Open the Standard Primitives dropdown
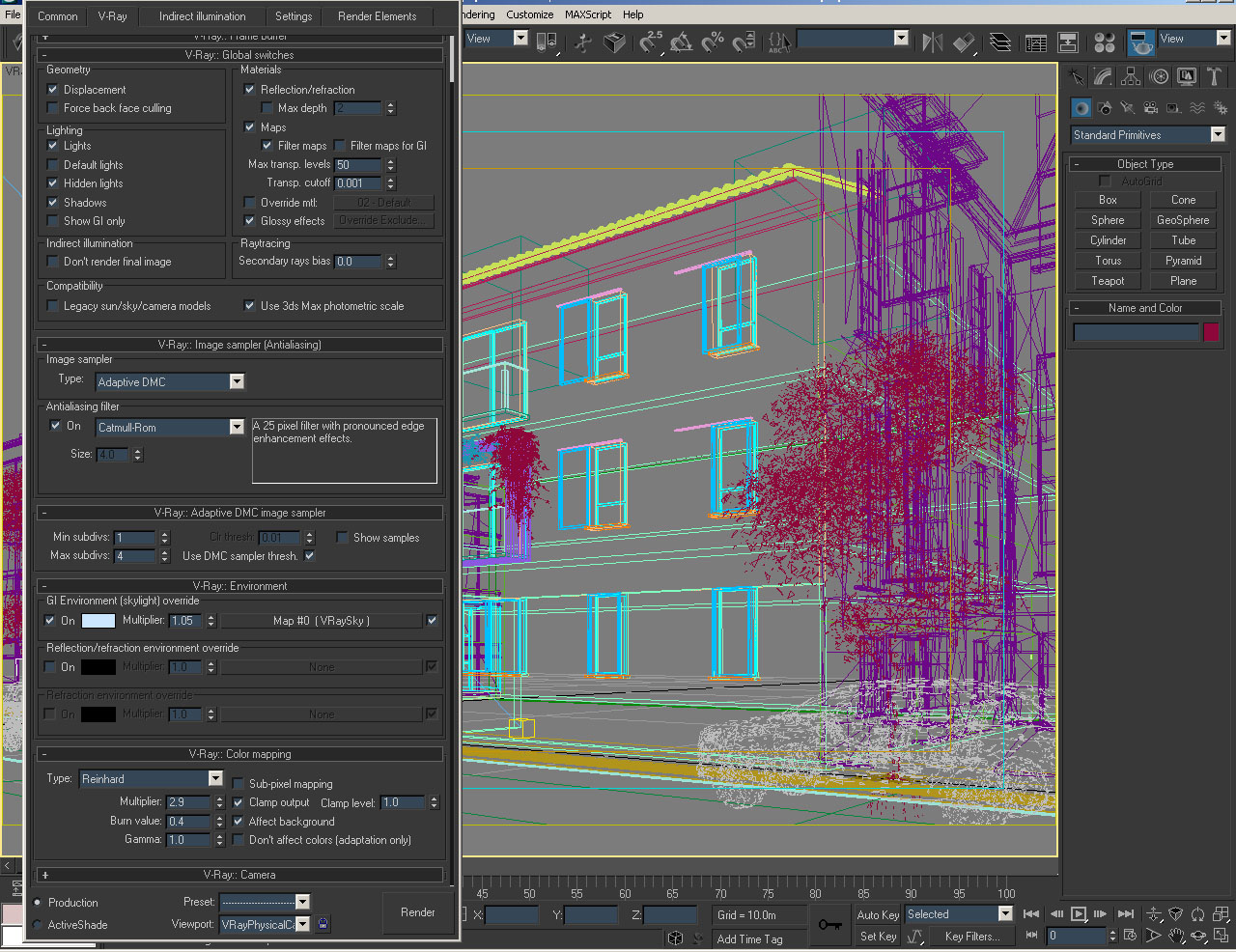1236x952 pixels. [1148, 135]
